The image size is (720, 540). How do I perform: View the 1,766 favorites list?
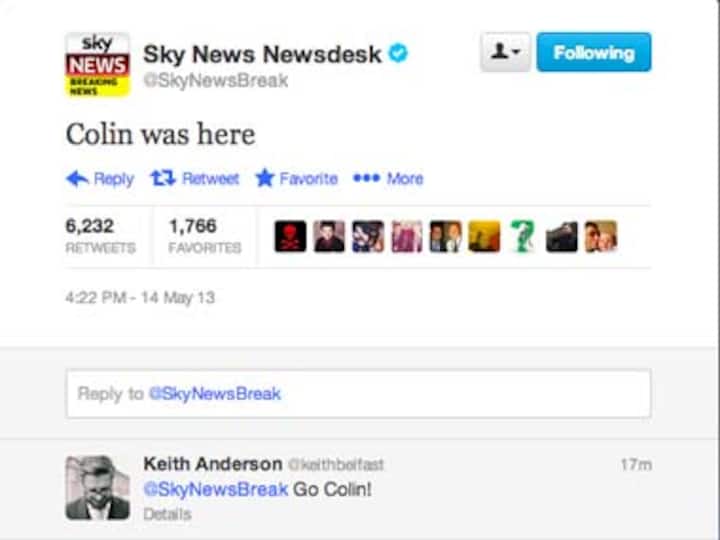pyautogui.click(x=205, y=236)
